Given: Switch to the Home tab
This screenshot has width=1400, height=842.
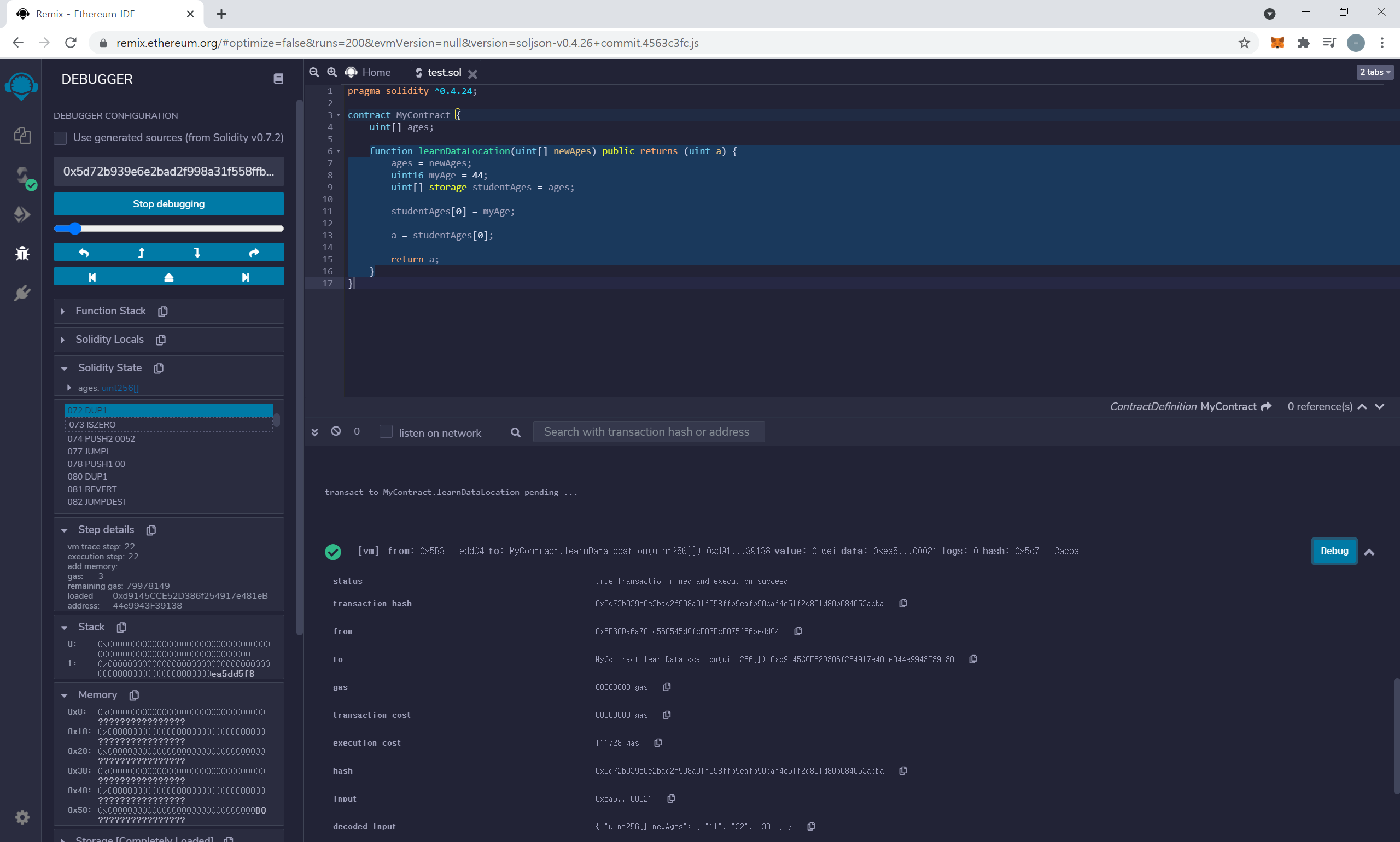Looking at the screenshot, I should (375, 72).
